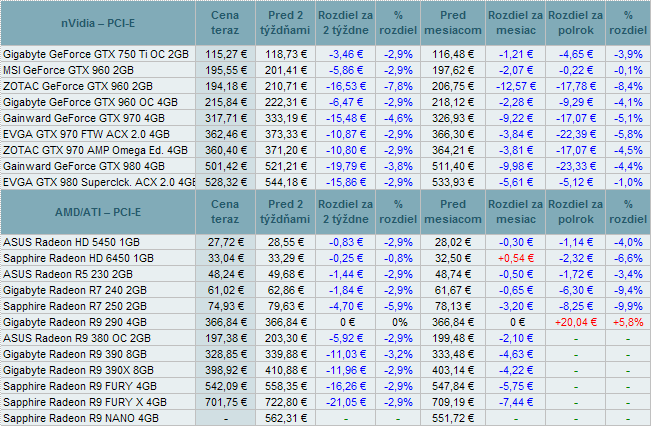Click the -6,30 € half-year difference

pyautogui.click(x=575, y=291)
